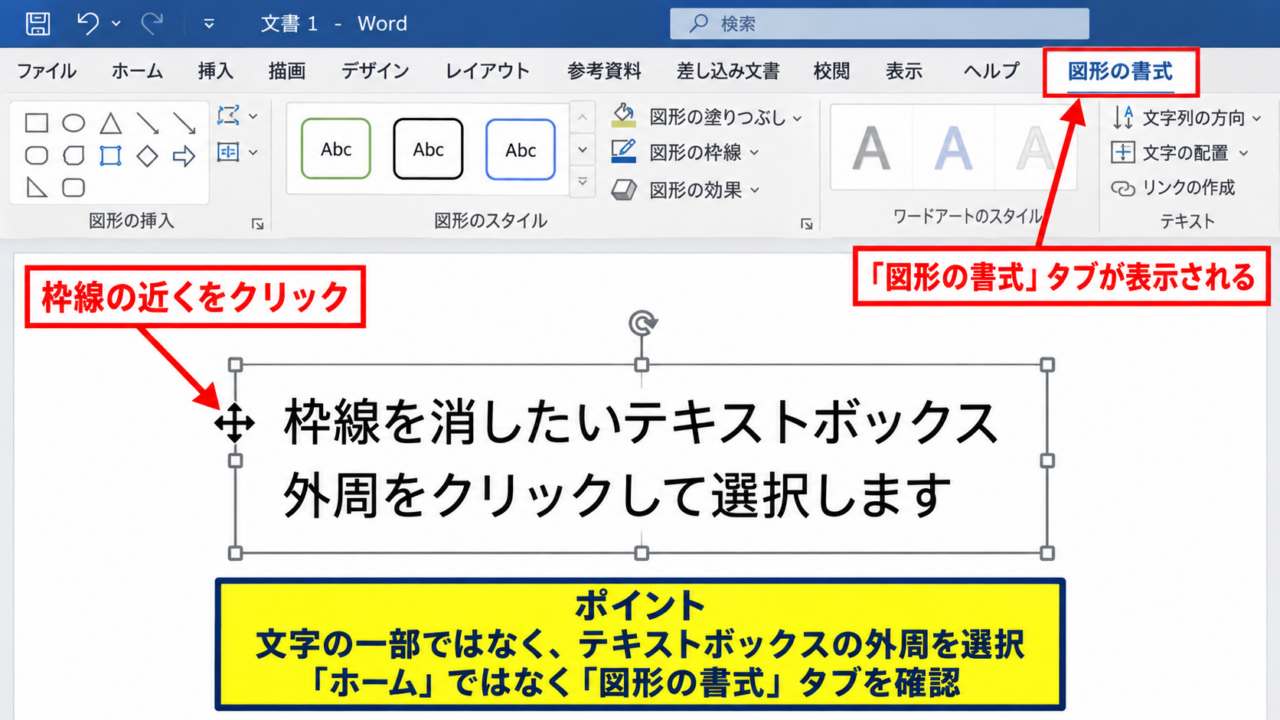The image size is (1280, 720).
Task: Apply the gray gradient WordArt A style
Action: [x=872, y=149]
